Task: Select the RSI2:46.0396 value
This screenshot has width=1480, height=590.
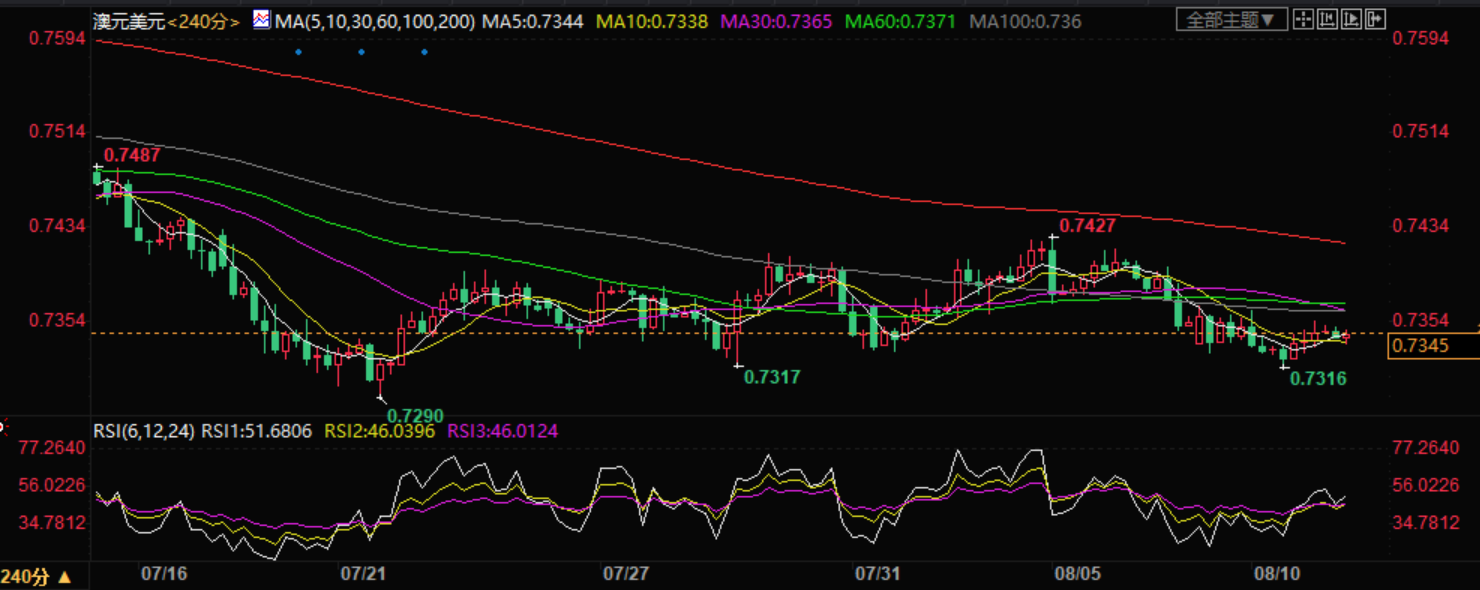Action: tap(381, 431)
